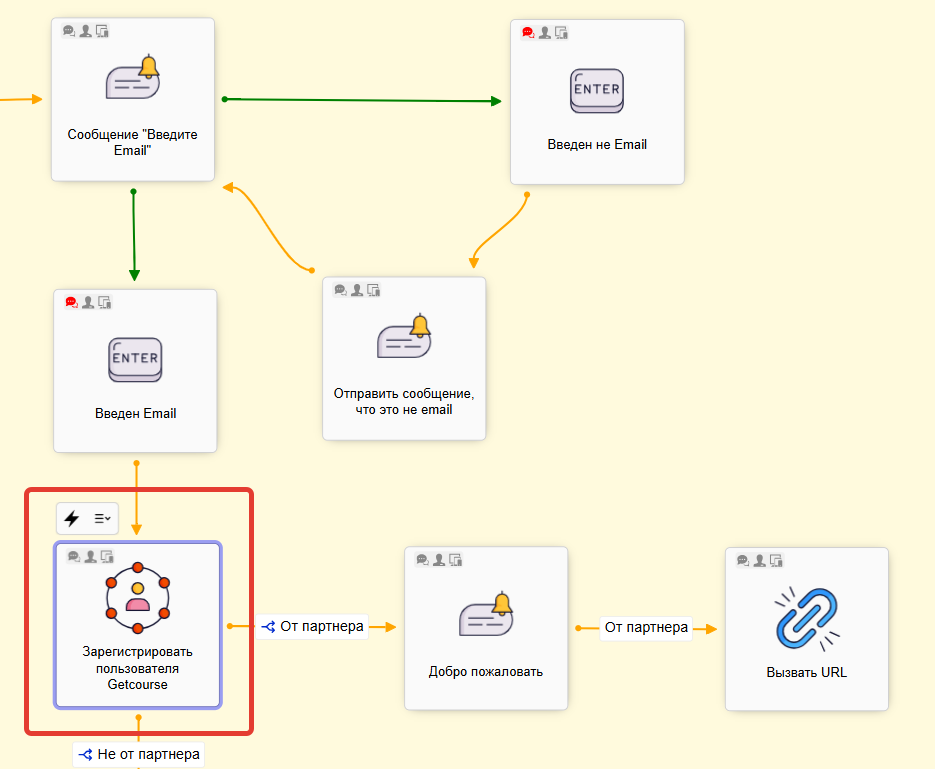Image resolution: width=935 pixels, height=769 pixels.
Task: Click bell message icon in Добро пожаловать block
Action: click(485, 616)
